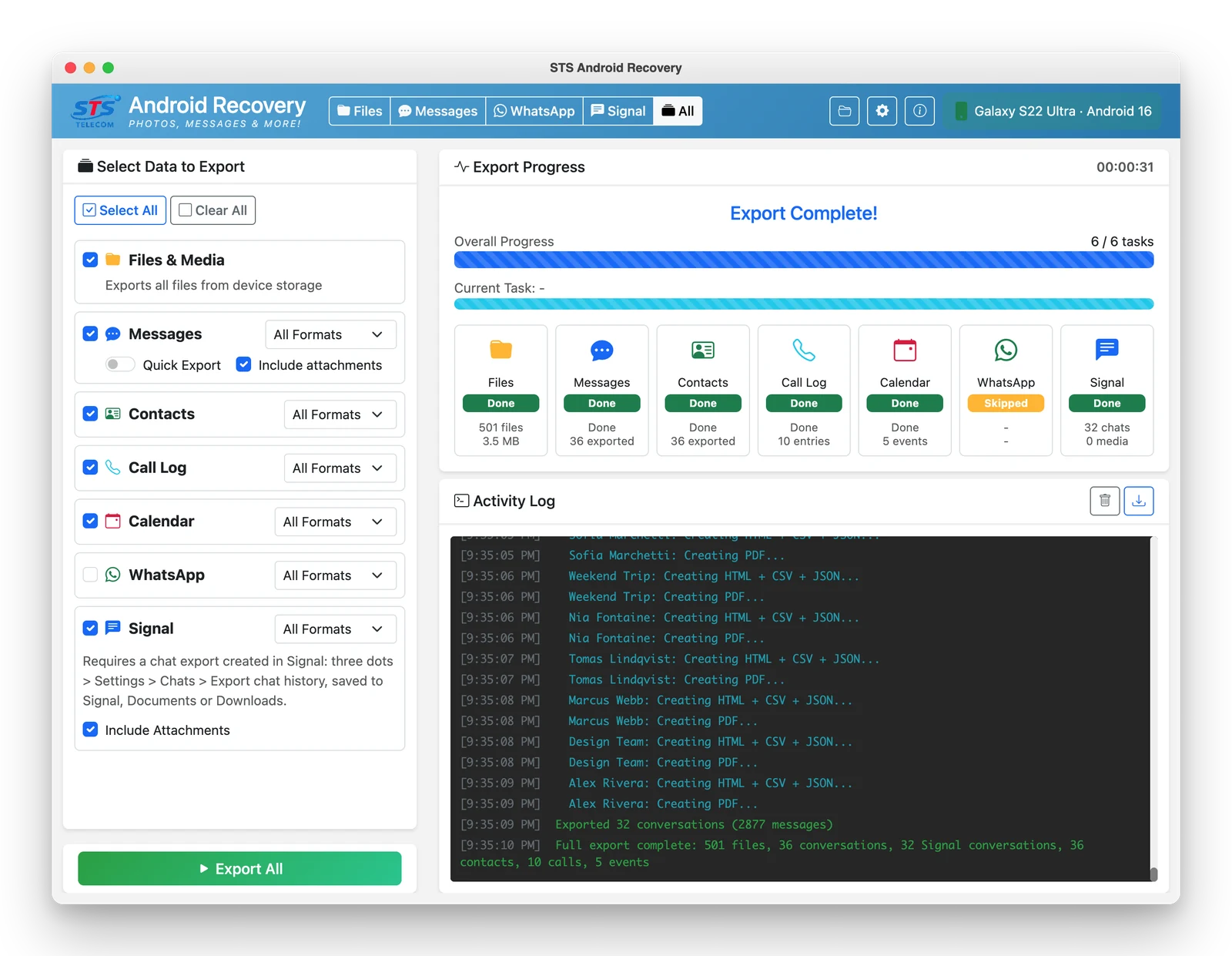Viewport: 1232px width, 956px height.
Task: Open settings via the gear icon
Action: click(x=882, y=111)
